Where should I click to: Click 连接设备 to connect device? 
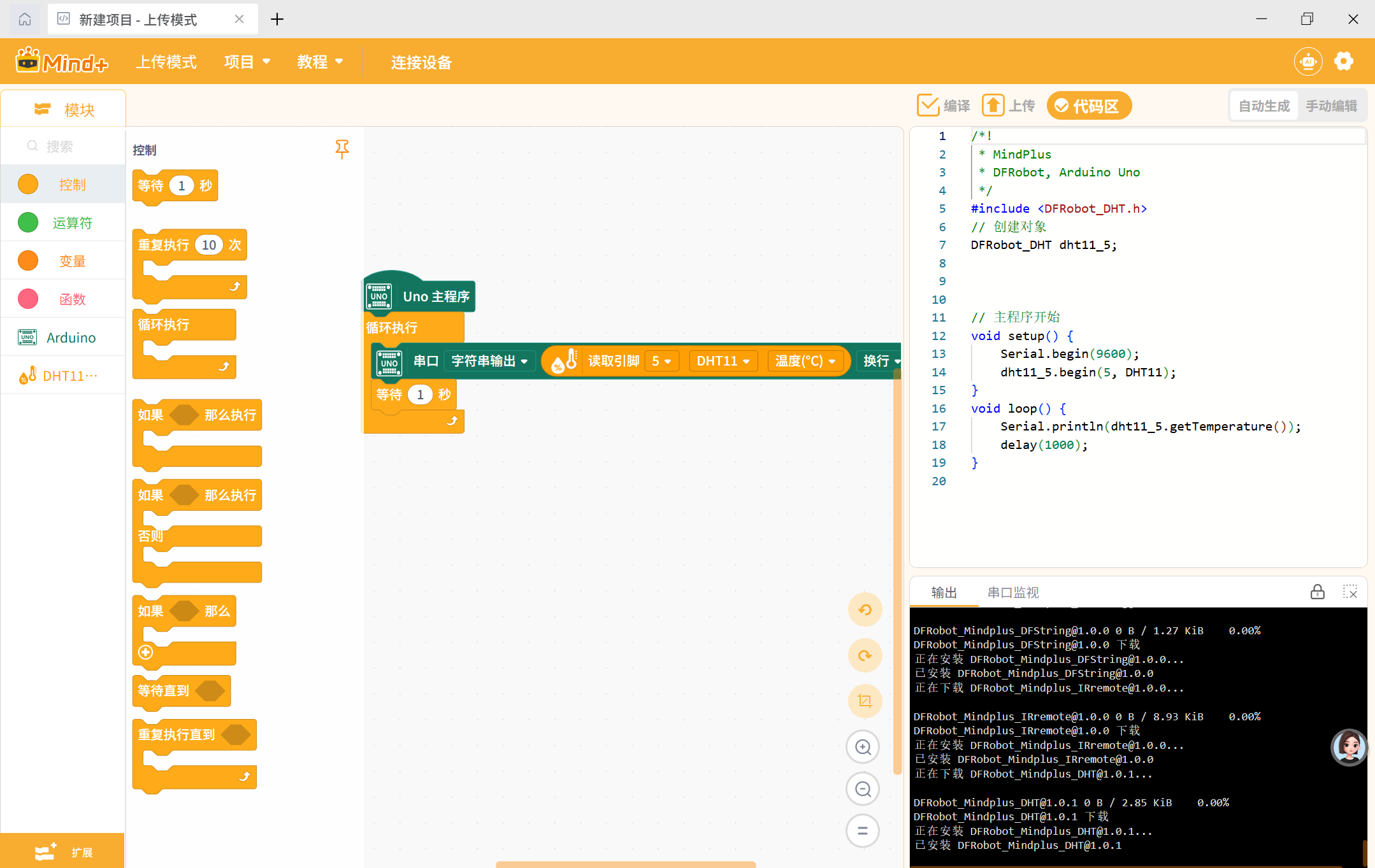[x=421, y=62]
